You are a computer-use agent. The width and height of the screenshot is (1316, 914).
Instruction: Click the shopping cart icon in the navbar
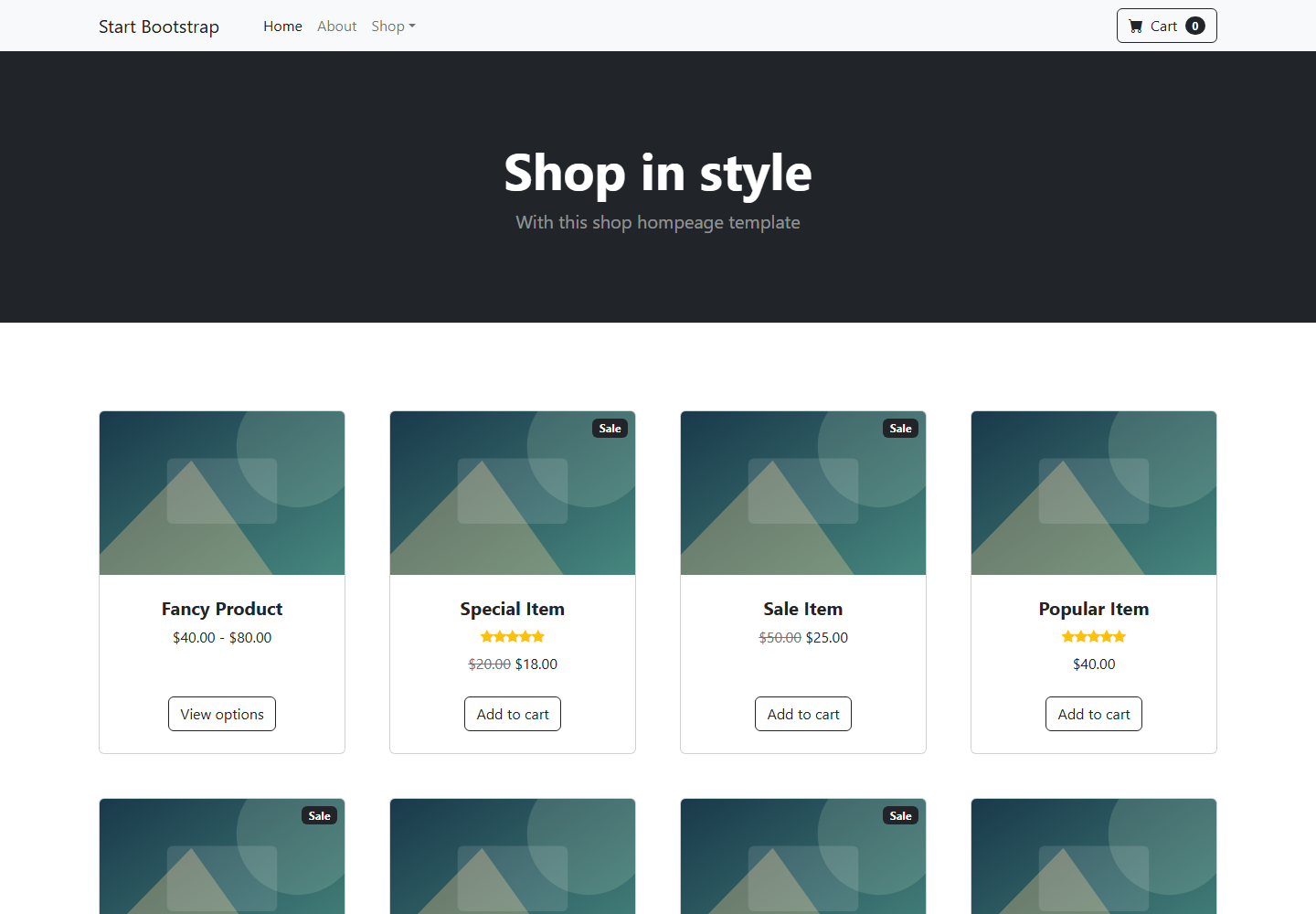coord(1135,27)
